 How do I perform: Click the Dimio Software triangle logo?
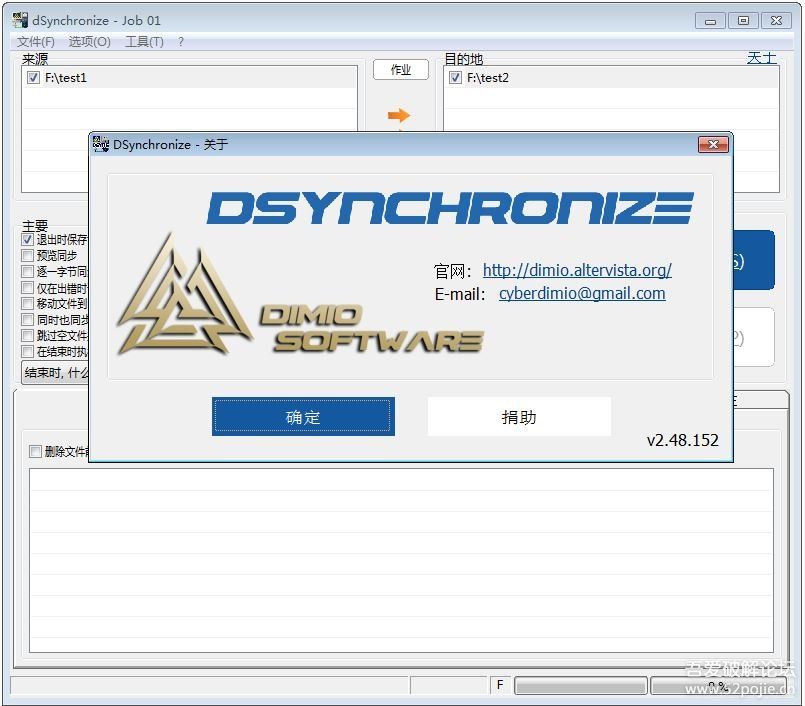[185, 295]
